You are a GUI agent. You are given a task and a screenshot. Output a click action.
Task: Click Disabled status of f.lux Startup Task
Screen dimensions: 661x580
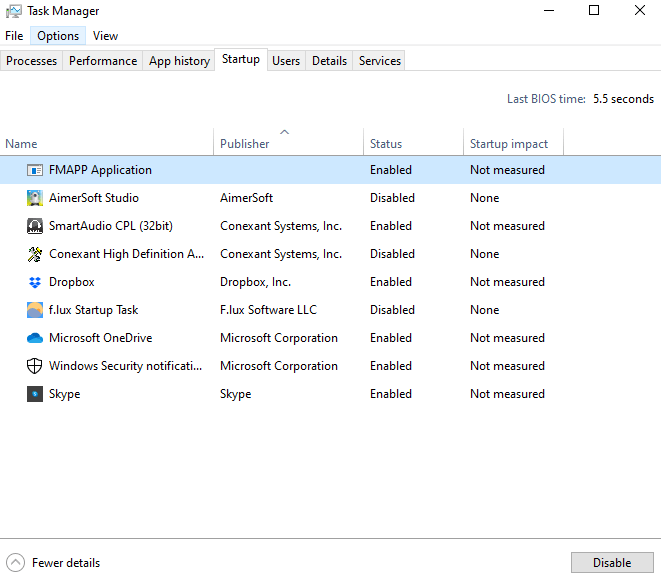[392, 310]
